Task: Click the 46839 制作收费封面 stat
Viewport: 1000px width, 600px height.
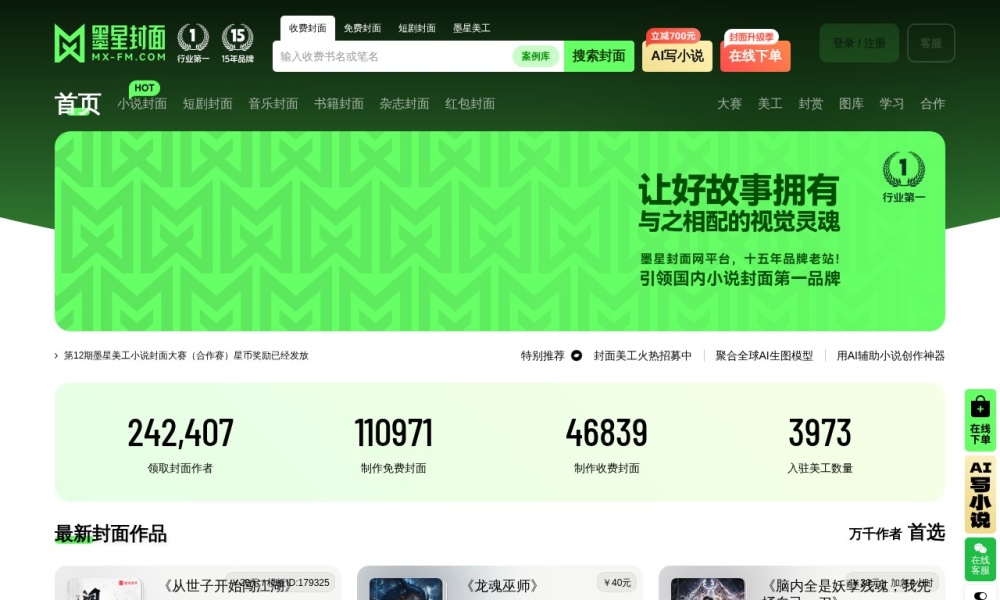Action: tap(607, 444)
